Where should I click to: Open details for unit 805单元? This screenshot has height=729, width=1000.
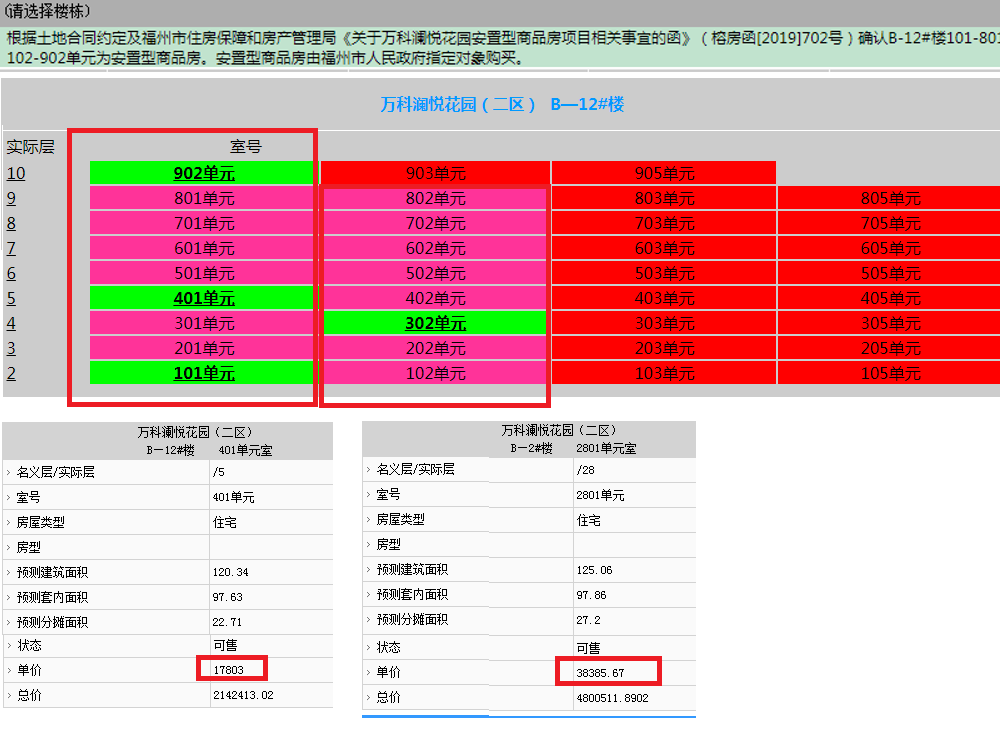pyautogui.click(x=888, y=198)
